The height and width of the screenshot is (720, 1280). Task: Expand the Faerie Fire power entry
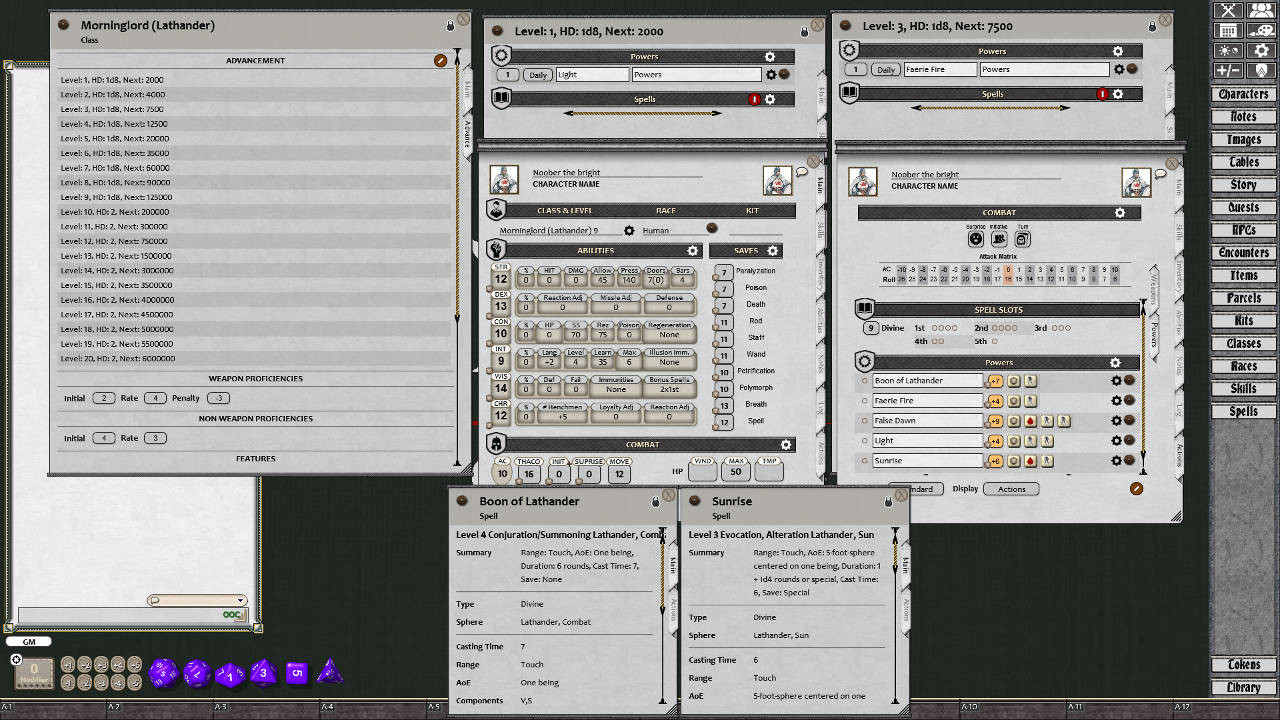tap(865, 400)
